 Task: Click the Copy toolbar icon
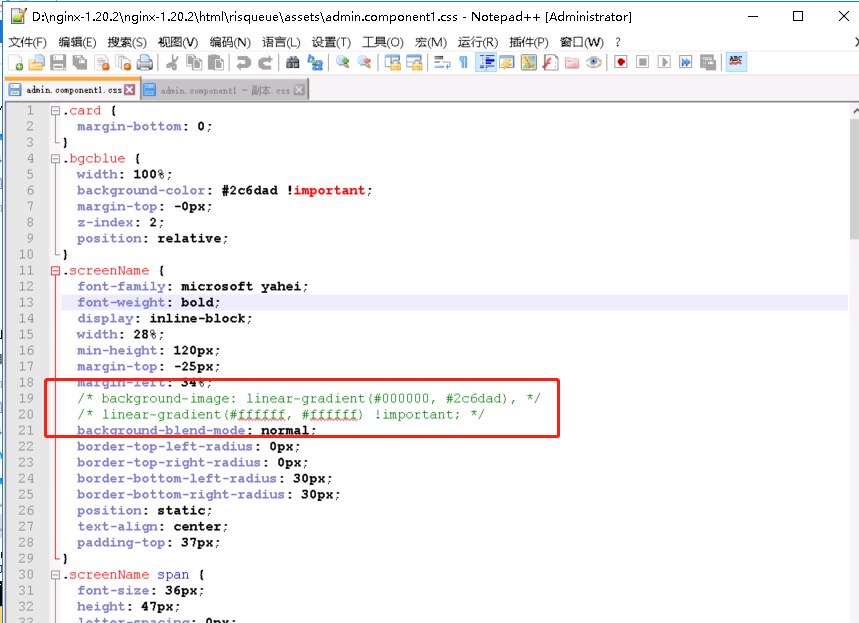point(194,63)
